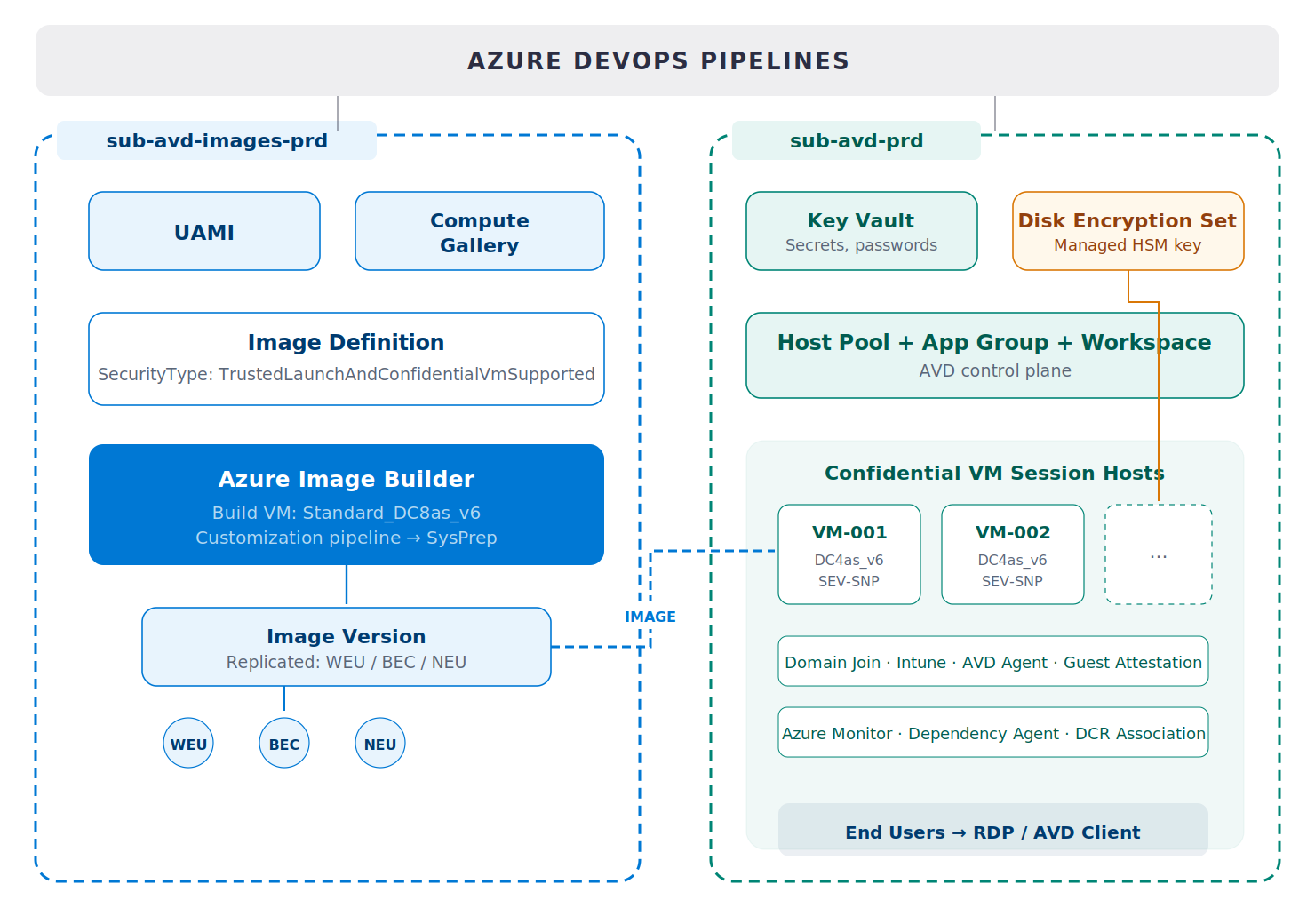The image size is (1315, 924).
Task: Click Confidential VM Session Hosts heading
Action: [995, 473]
